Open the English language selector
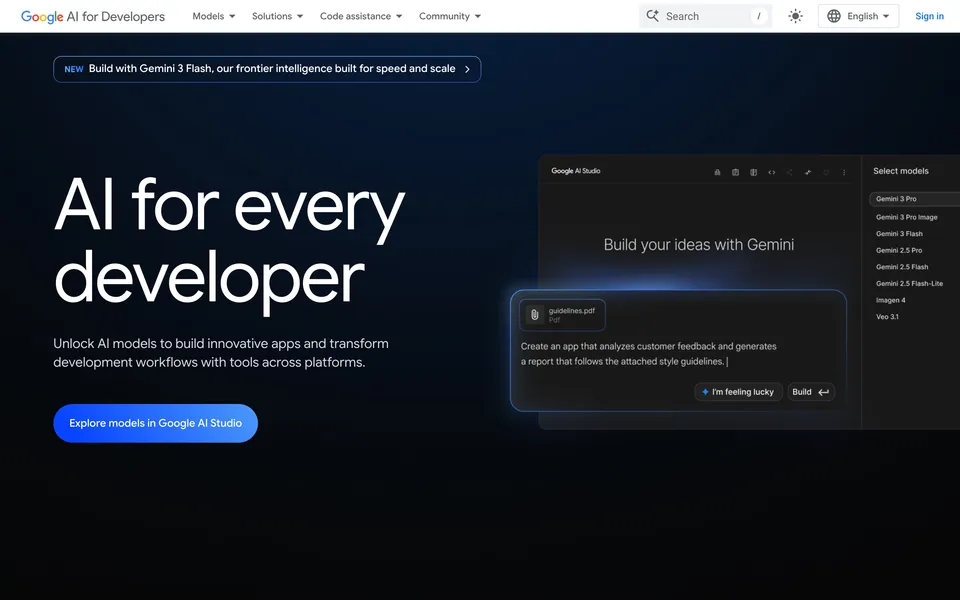The width and height of the screenshot is (960, 600). (858, 16)
